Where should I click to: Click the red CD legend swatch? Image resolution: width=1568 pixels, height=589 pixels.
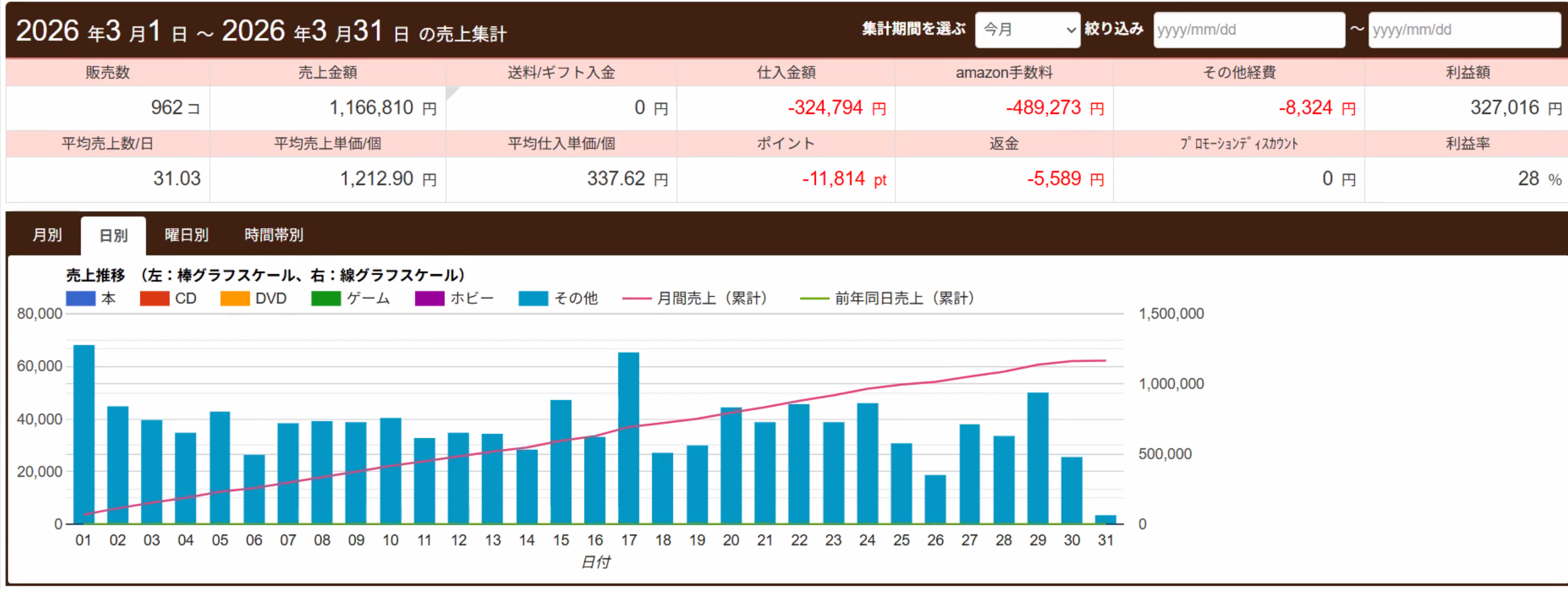click(x=154, y=298)
